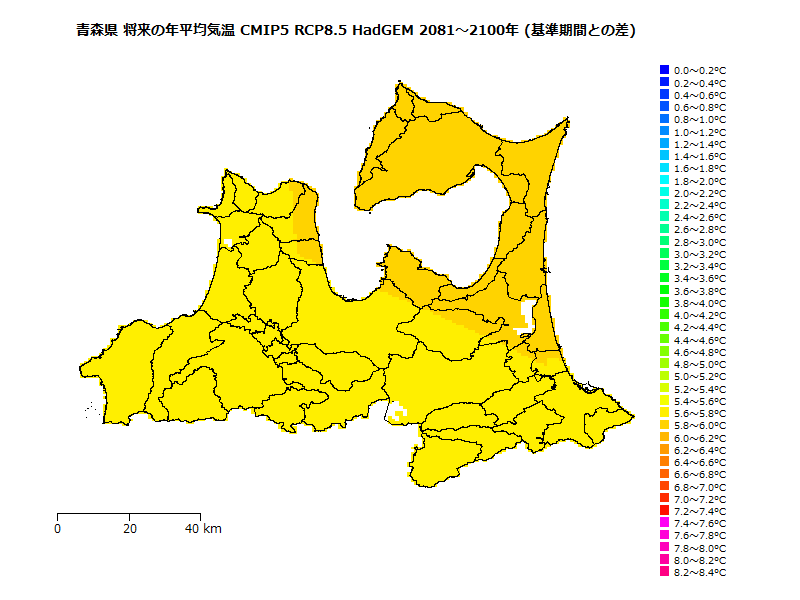Click the 8.0~8.2°C legend swatch
The image size is (800, 600).
tap(664, 559)
